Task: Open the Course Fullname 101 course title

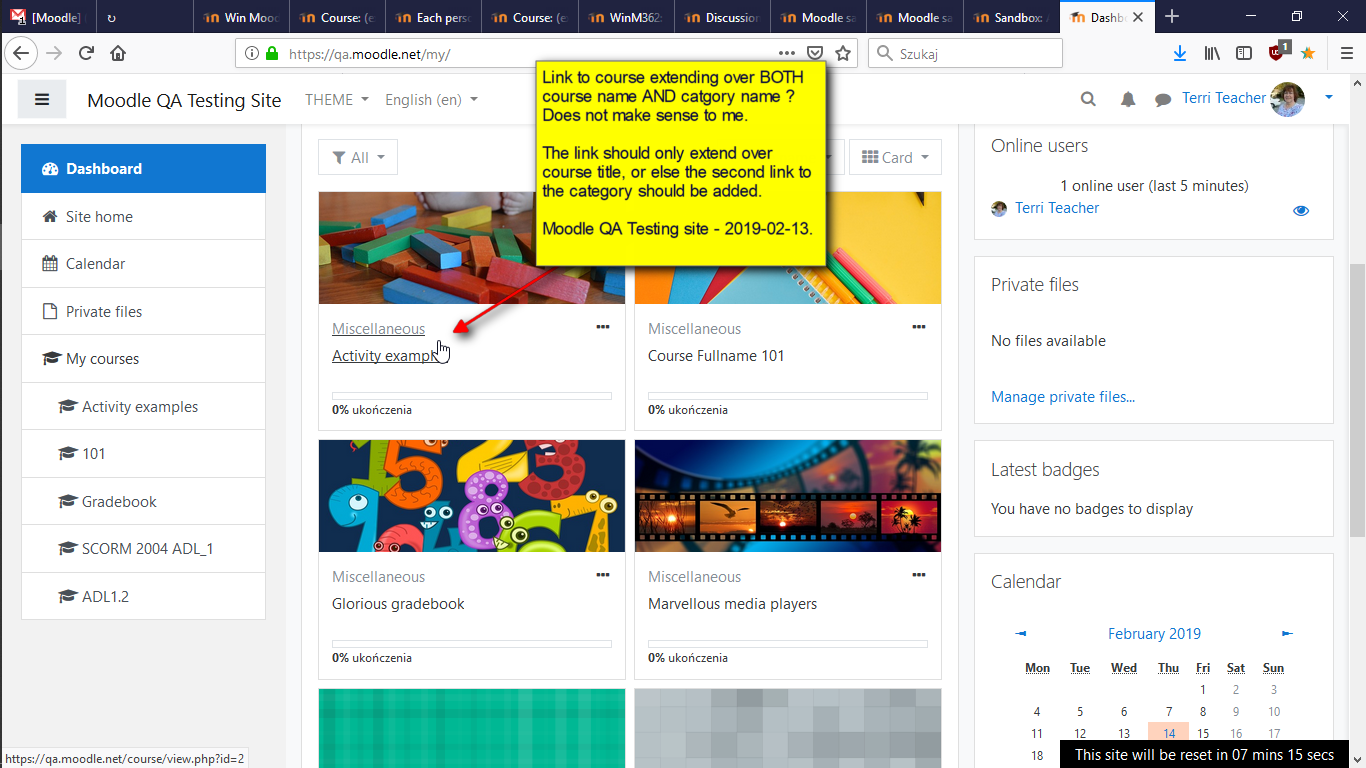Action: [716, 356]
